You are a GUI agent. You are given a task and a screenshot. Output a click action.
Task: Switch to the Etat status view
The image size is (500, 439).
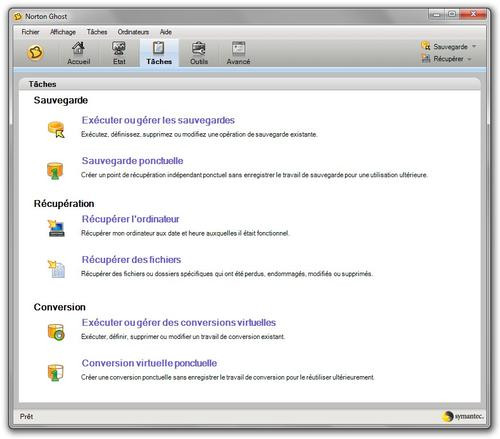click(119, 53)
